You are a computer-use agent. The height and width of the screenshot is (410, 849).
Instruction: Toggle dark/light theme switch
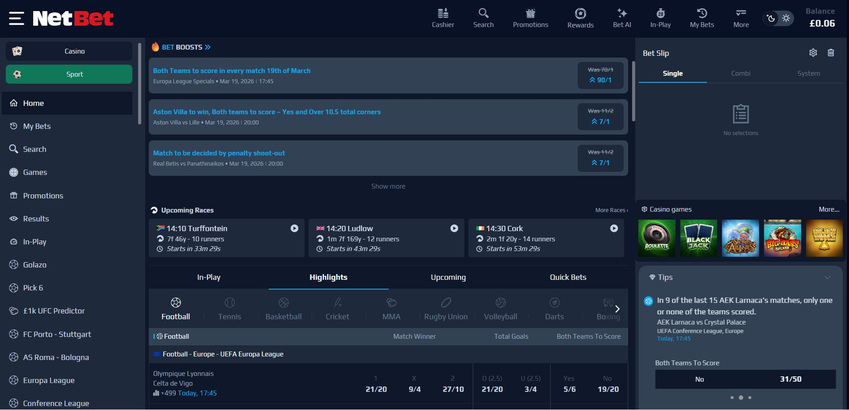[x=778, y=18]
